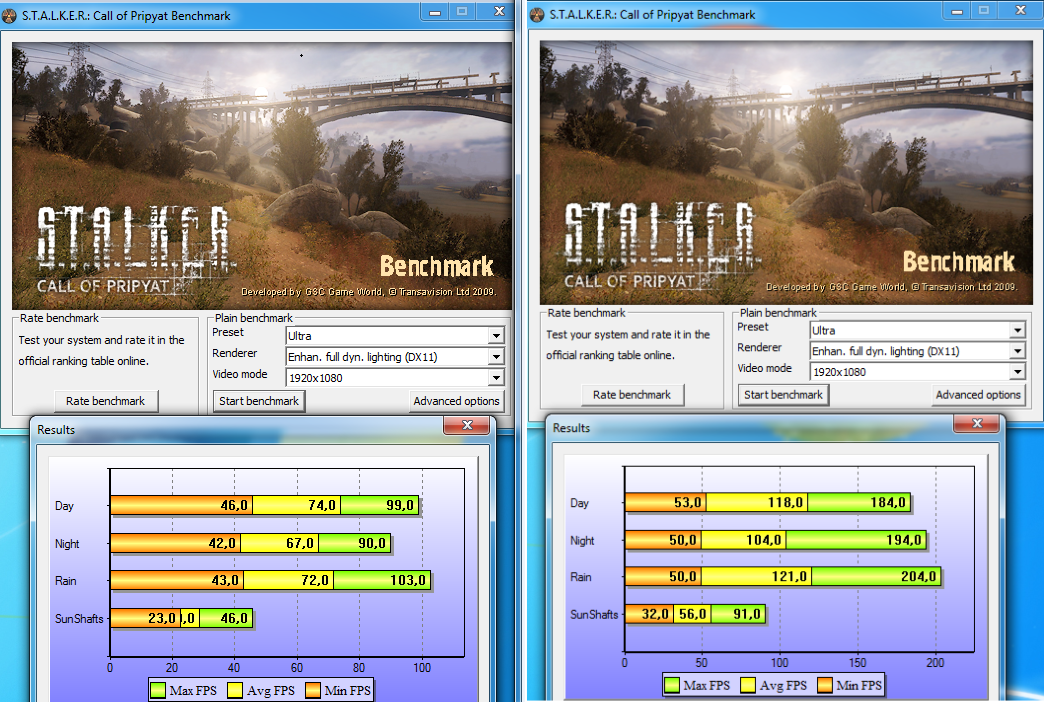Click the SunShafts 23,0 min bar in left results
The height and width of the screenshot is (702, 1044).
point(146,618)
